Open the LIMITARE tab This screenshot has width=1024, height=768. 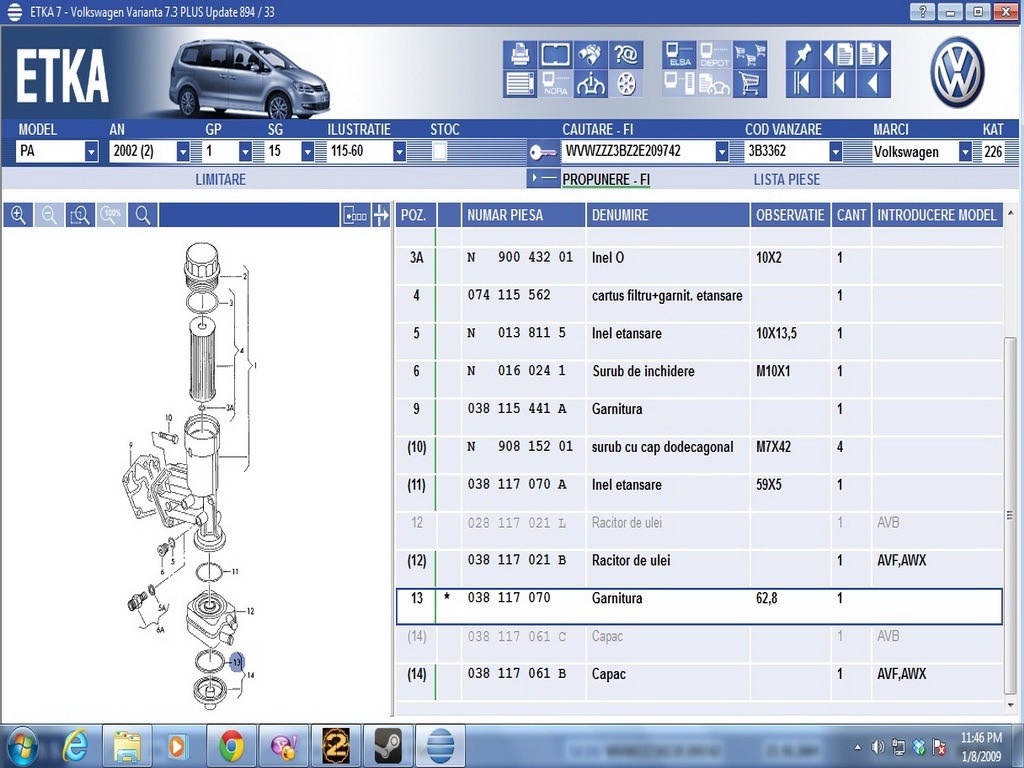point(221,179)
